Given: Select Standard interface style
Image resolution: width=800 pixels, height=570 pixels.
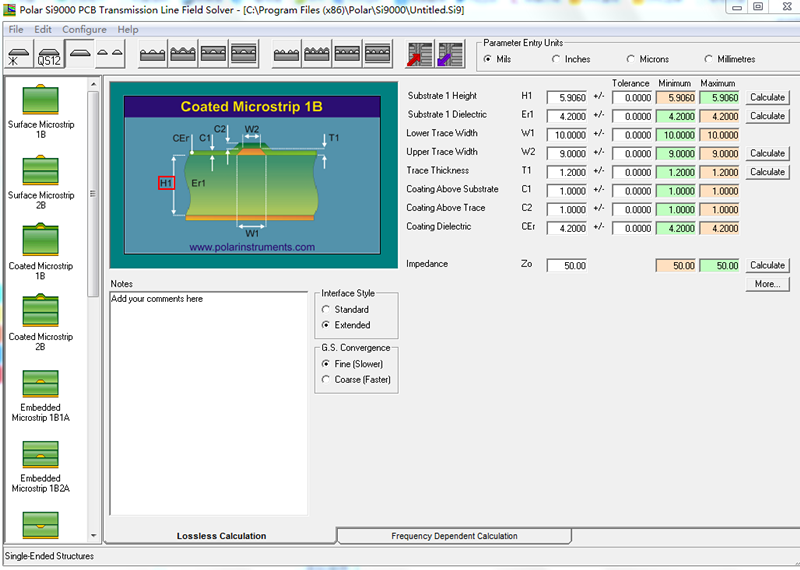Looking at the screenshot, I should point(345,310).
